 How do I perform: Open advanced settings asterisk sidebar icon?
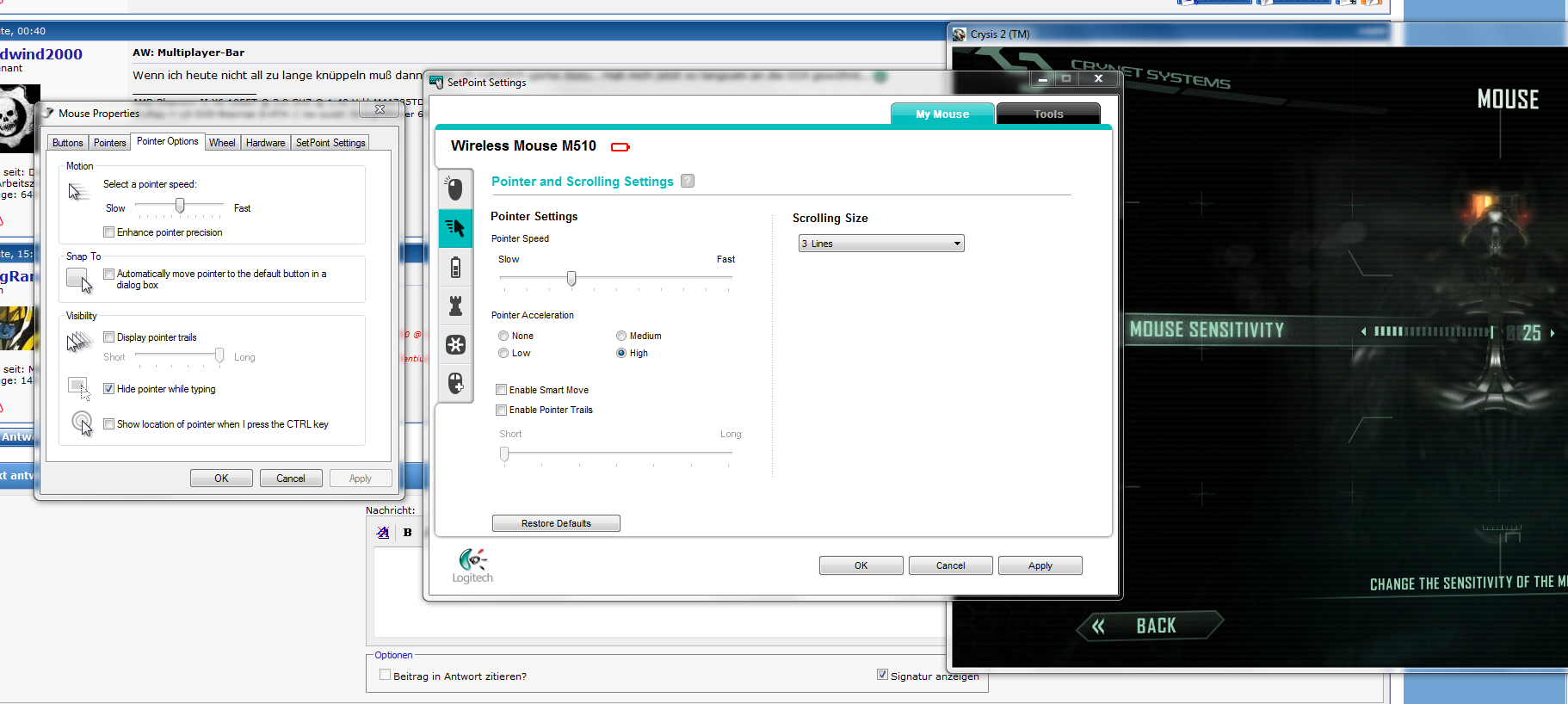(x=455, y=344)
